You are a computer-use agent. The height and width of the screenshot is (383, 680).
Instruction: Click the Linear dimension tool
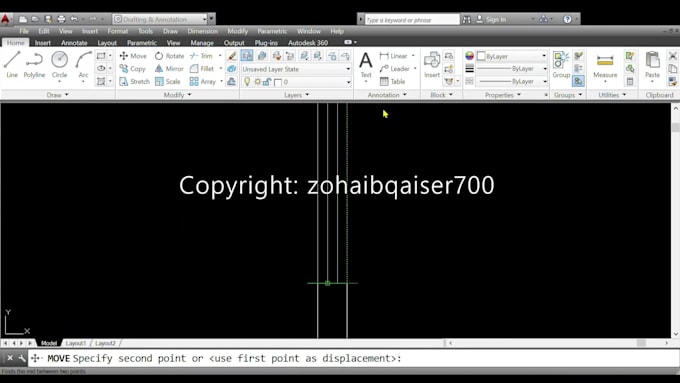tap(394, 56)
